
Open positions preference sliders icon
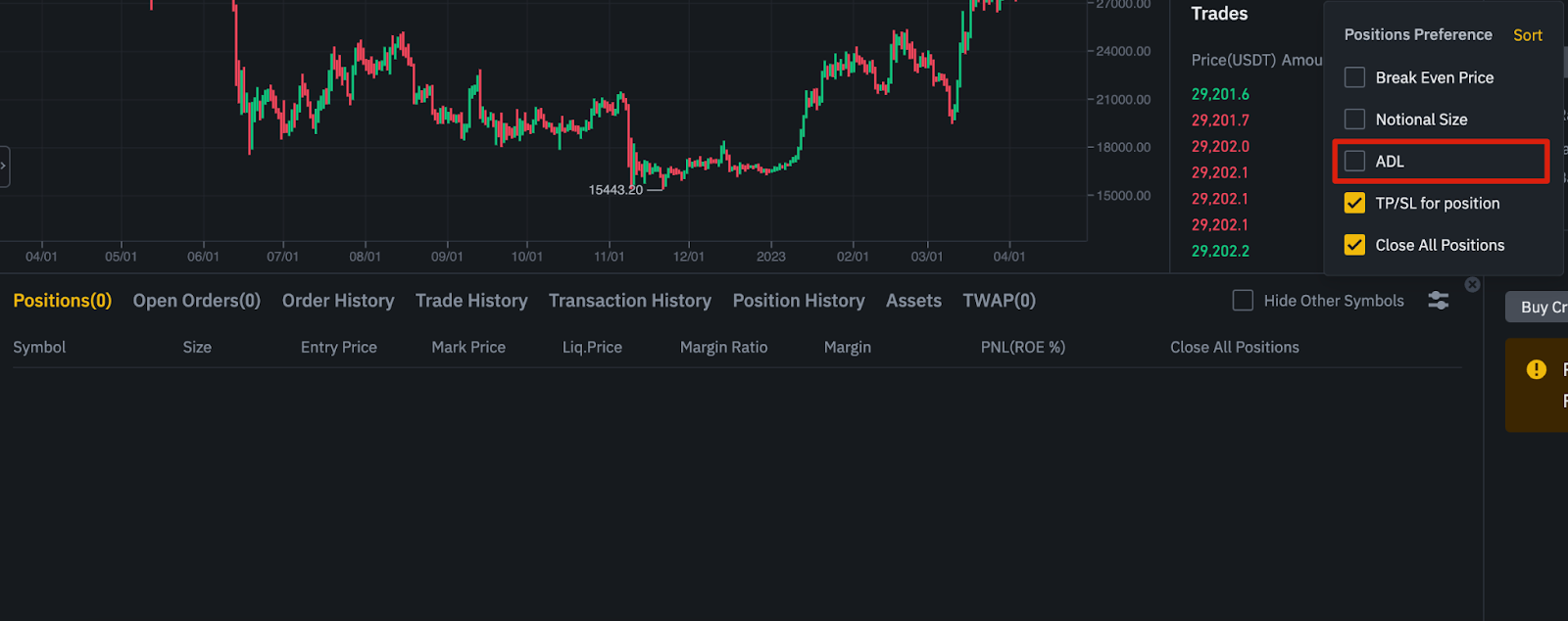pyautogui.click(x=1438, y=301)
